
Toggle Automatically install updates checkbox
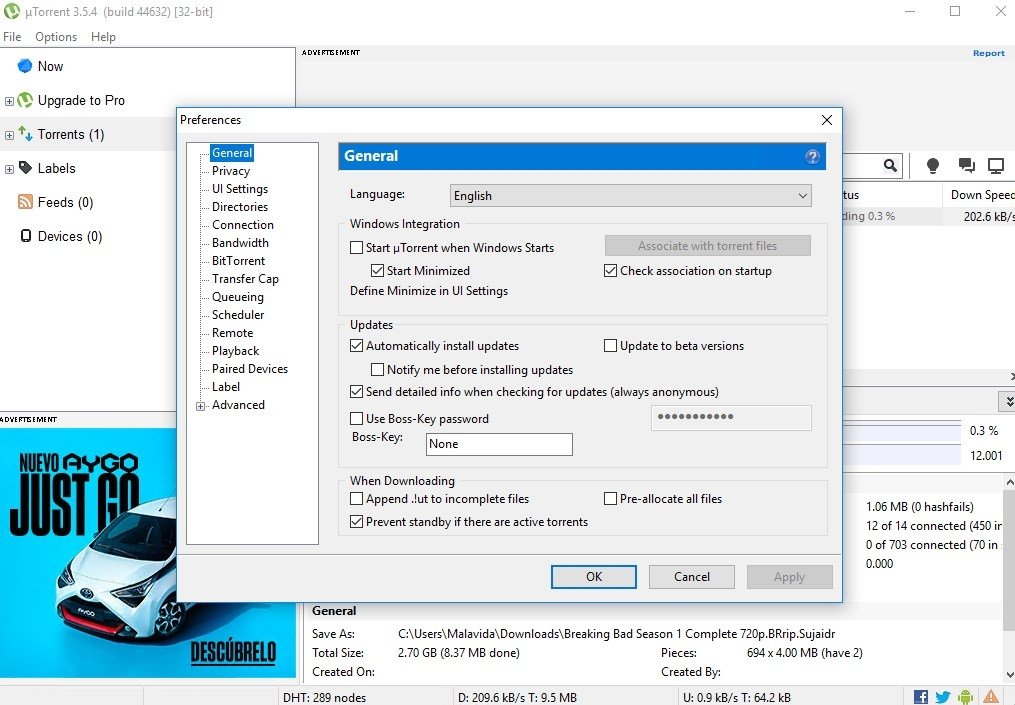tap(356, 346)
